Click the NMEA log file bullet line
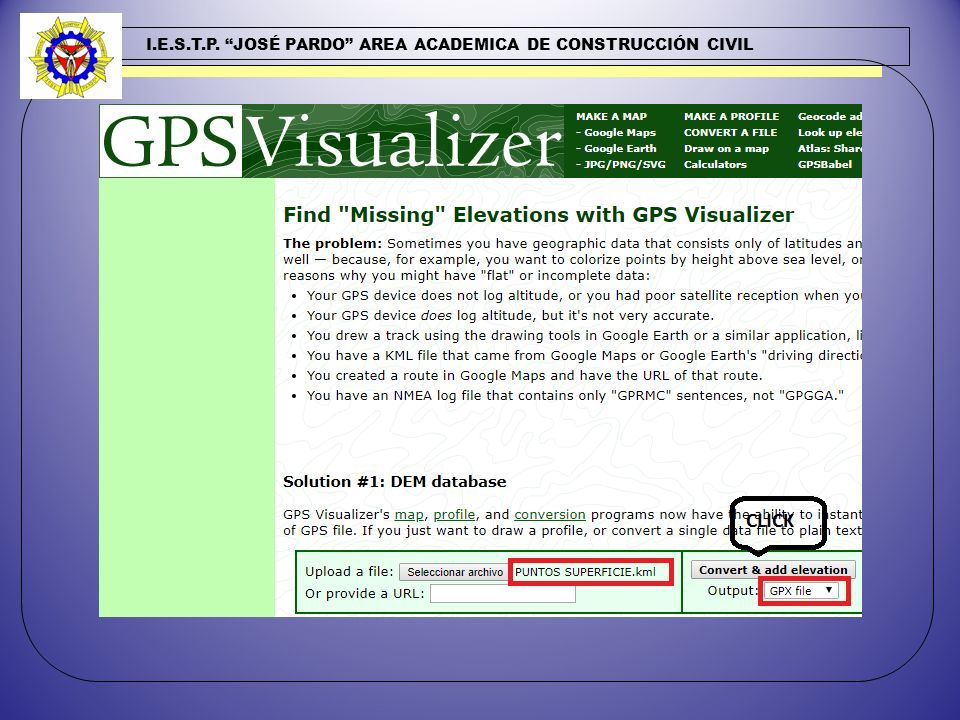Image resolution: width=960 pixels, height=720 pixels. coord(575,396)
